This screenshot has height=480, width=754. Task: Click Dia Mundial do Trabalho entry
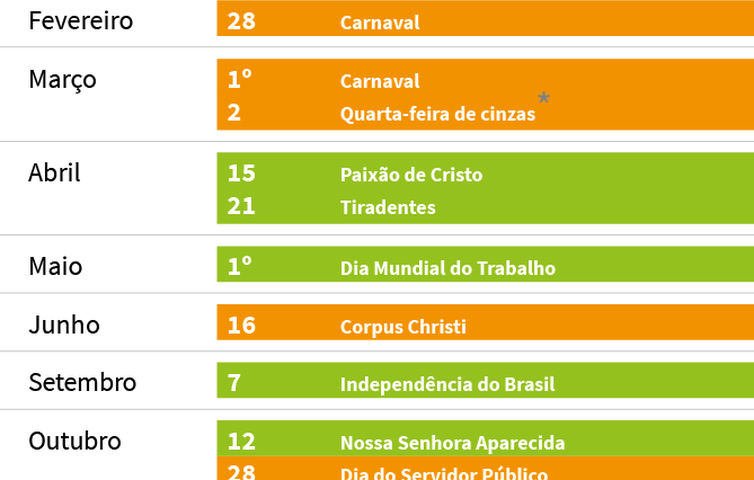click(x=447, y=268)
